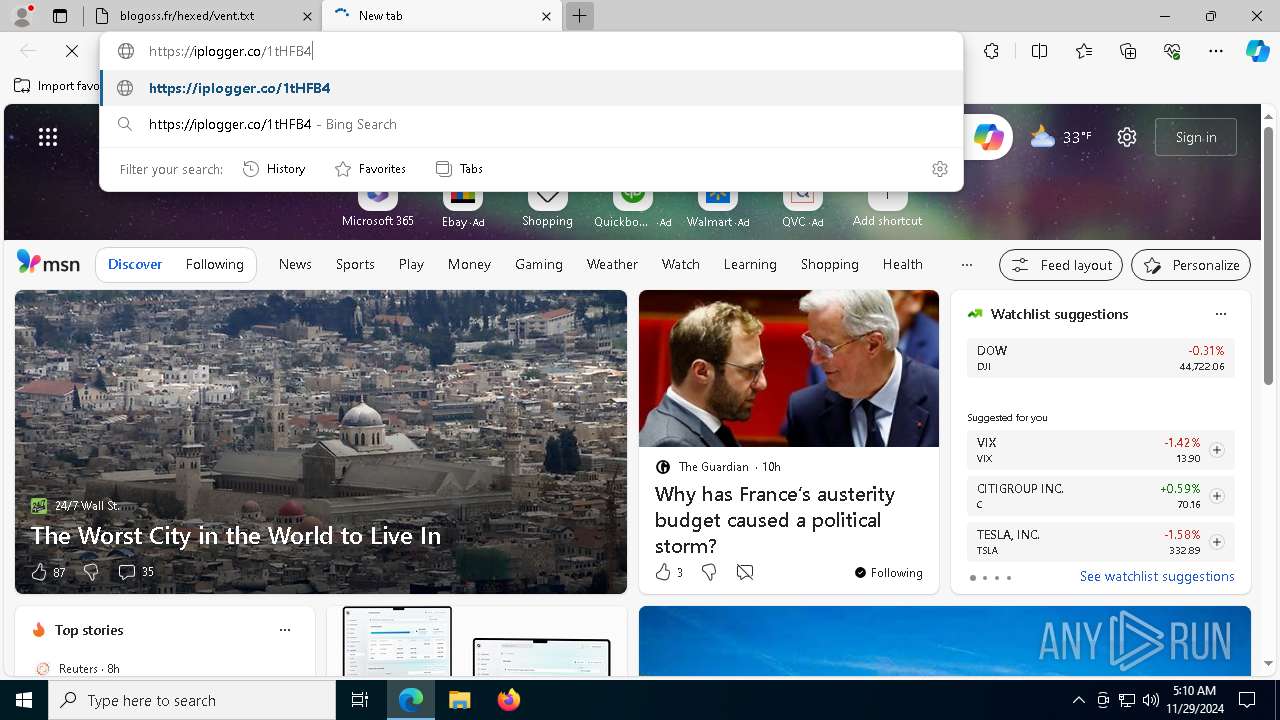The image size is (1280, 720).
Task: Open comments on Worst City article
Action: point(136,572)
